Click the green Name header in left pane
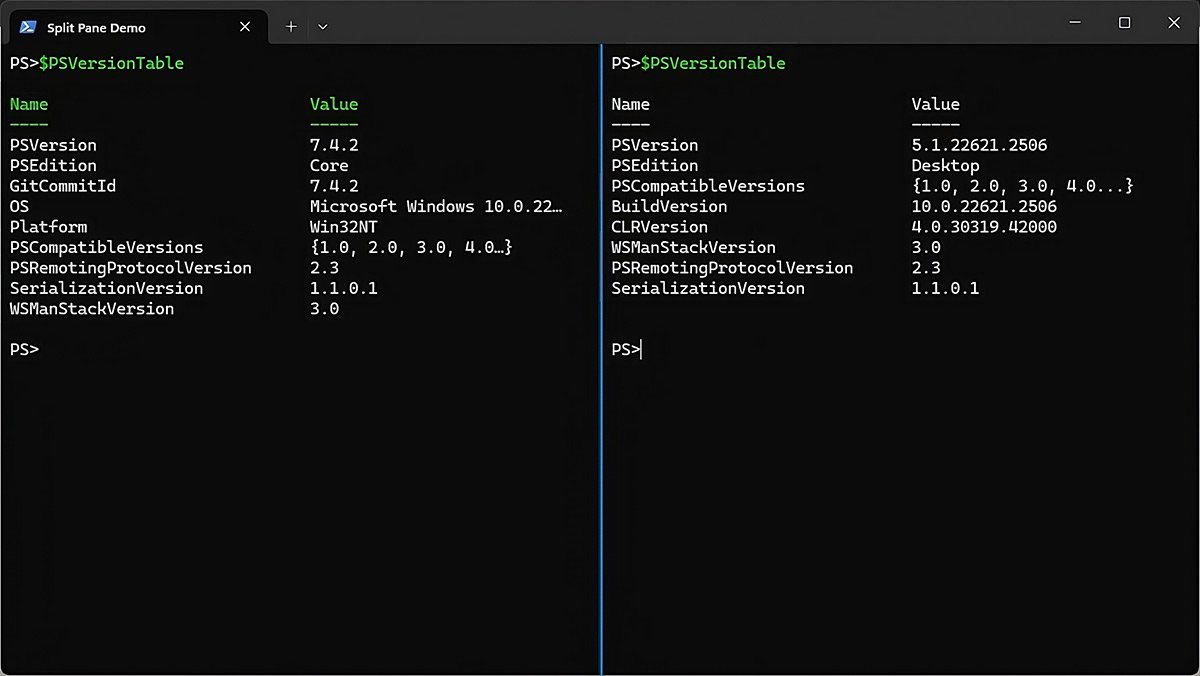Viewport: 1200px width, 676px height. (x=29, y=104)
